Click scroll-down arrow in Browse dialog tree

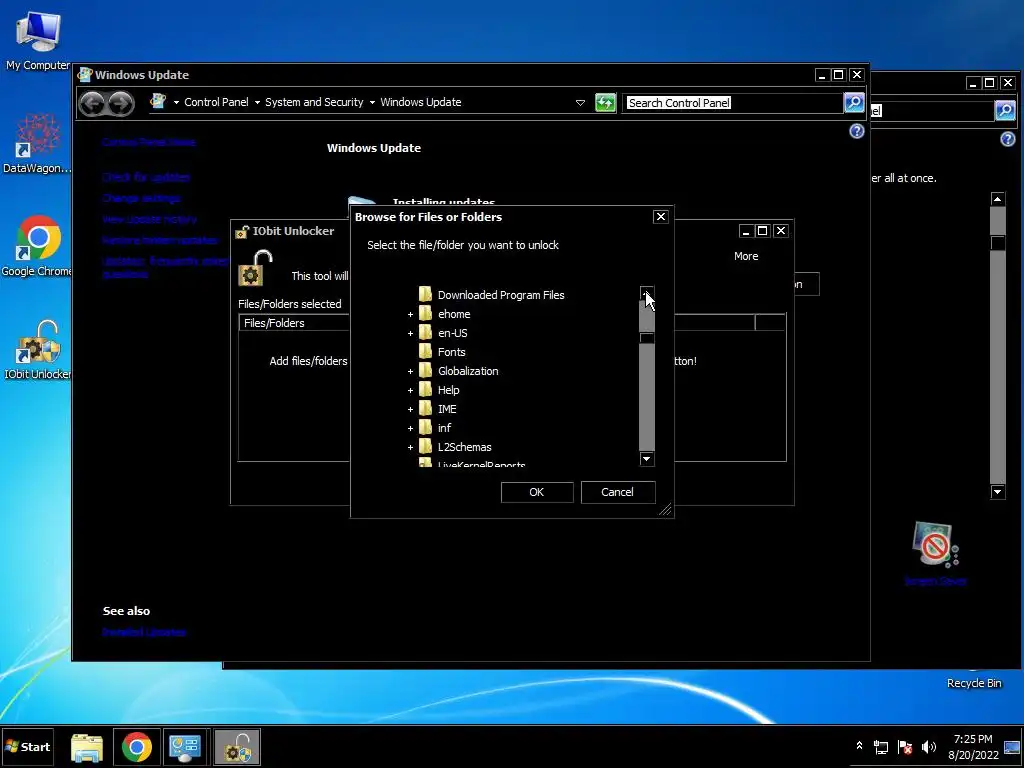pyautogui.click(x=647, y=458)
